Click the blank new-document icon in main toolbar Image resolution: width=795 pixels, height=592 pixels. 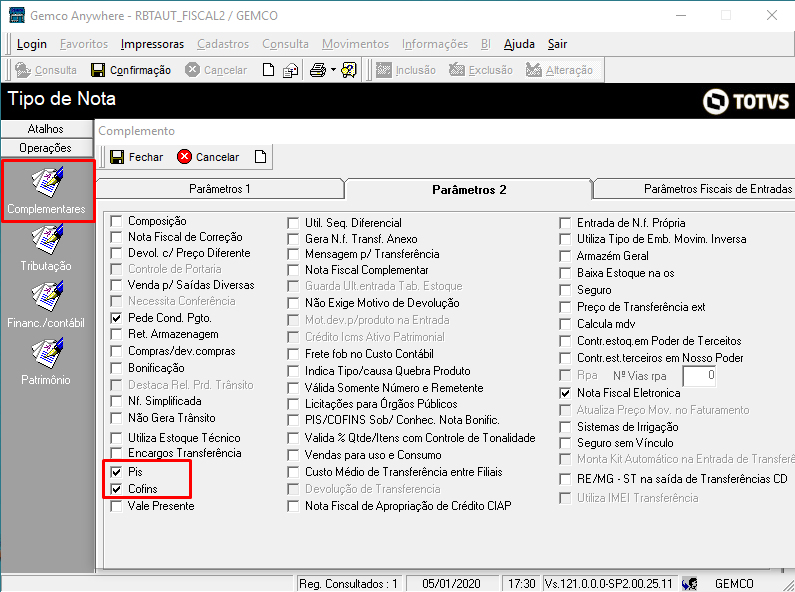[x=268, y=70]
